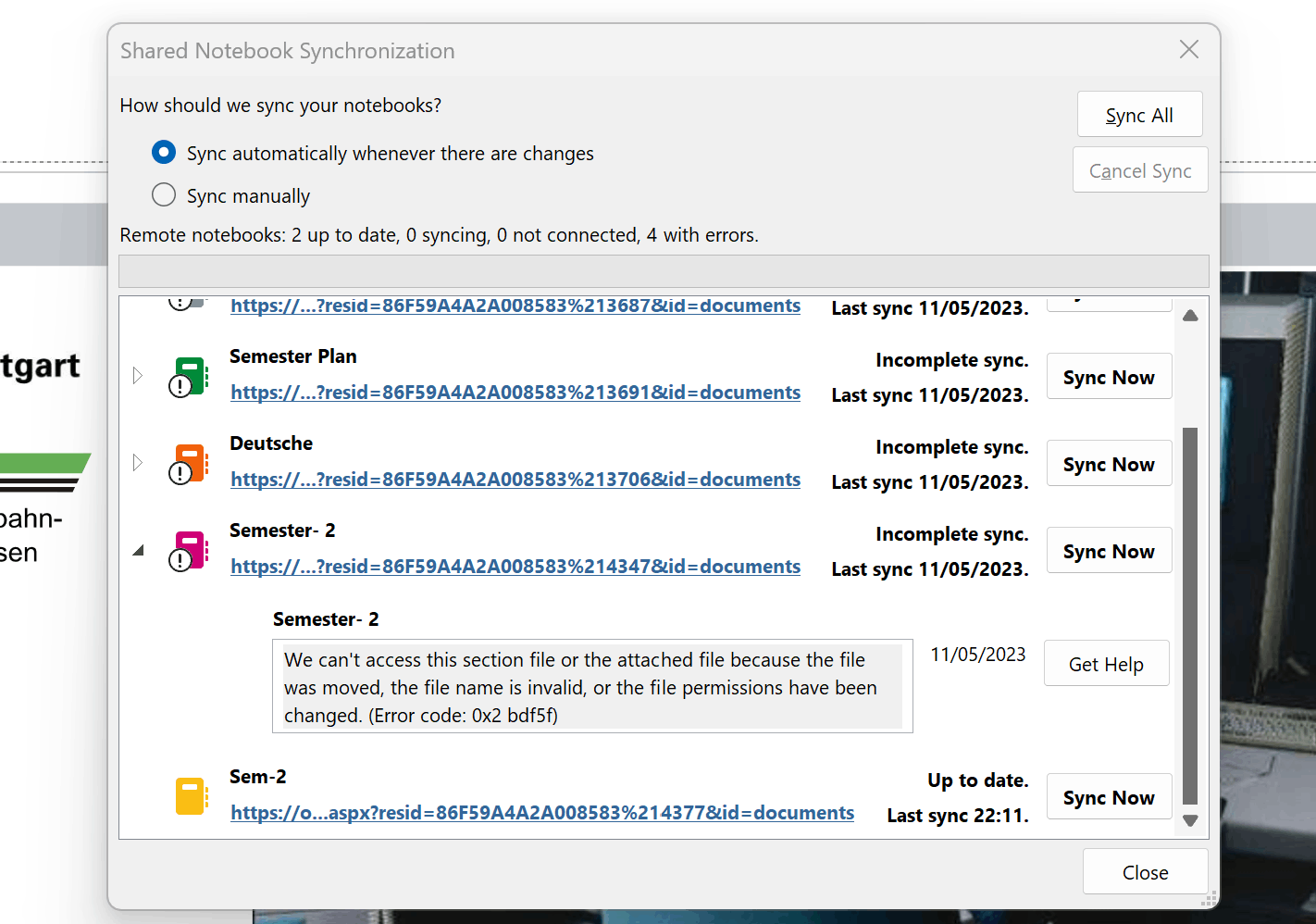Click the scrollbar up arrow in notebook list
Screen dimensions: 1316x924
[x=1190, y=316]
